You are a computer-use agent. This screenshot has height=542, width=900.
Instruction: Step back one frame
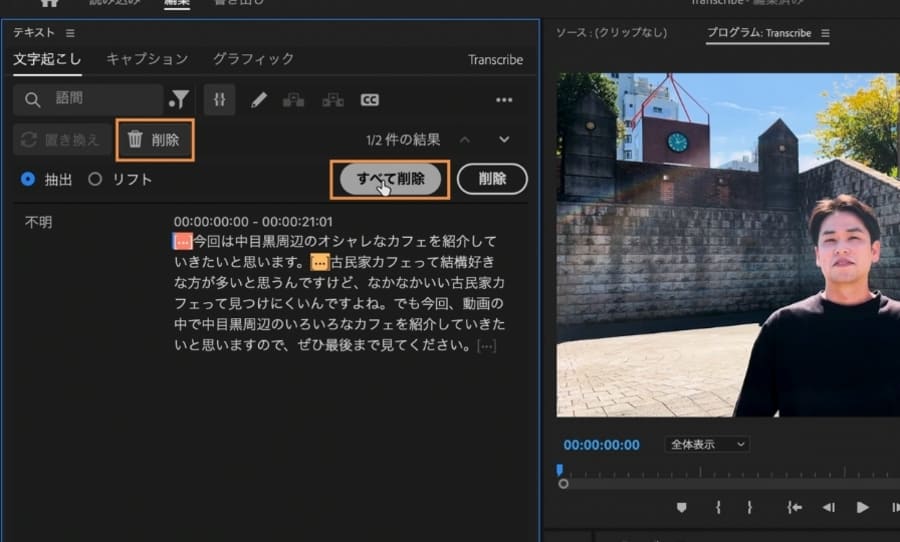828,508
